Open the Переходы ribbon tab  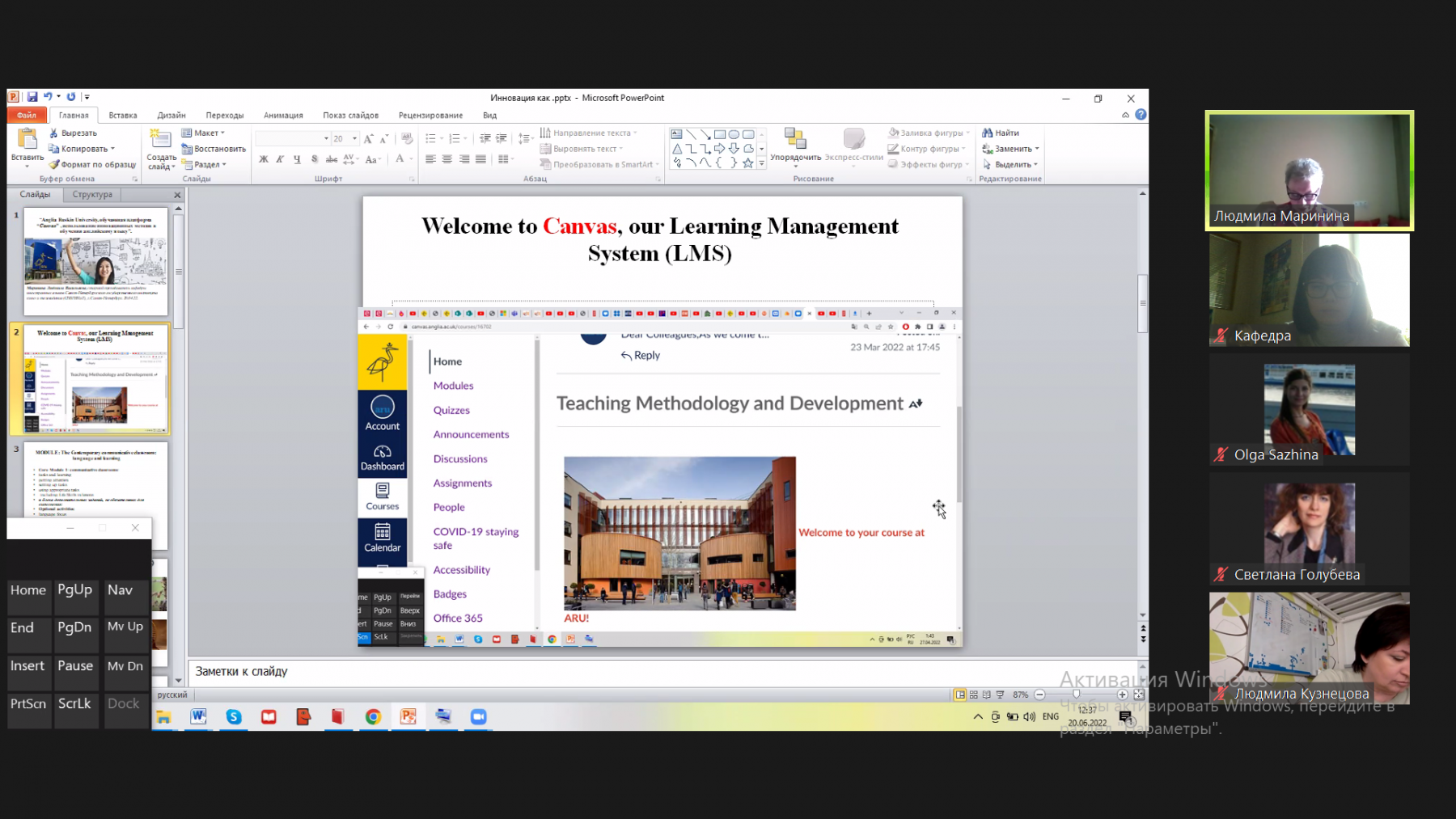[x=225, y=115]
